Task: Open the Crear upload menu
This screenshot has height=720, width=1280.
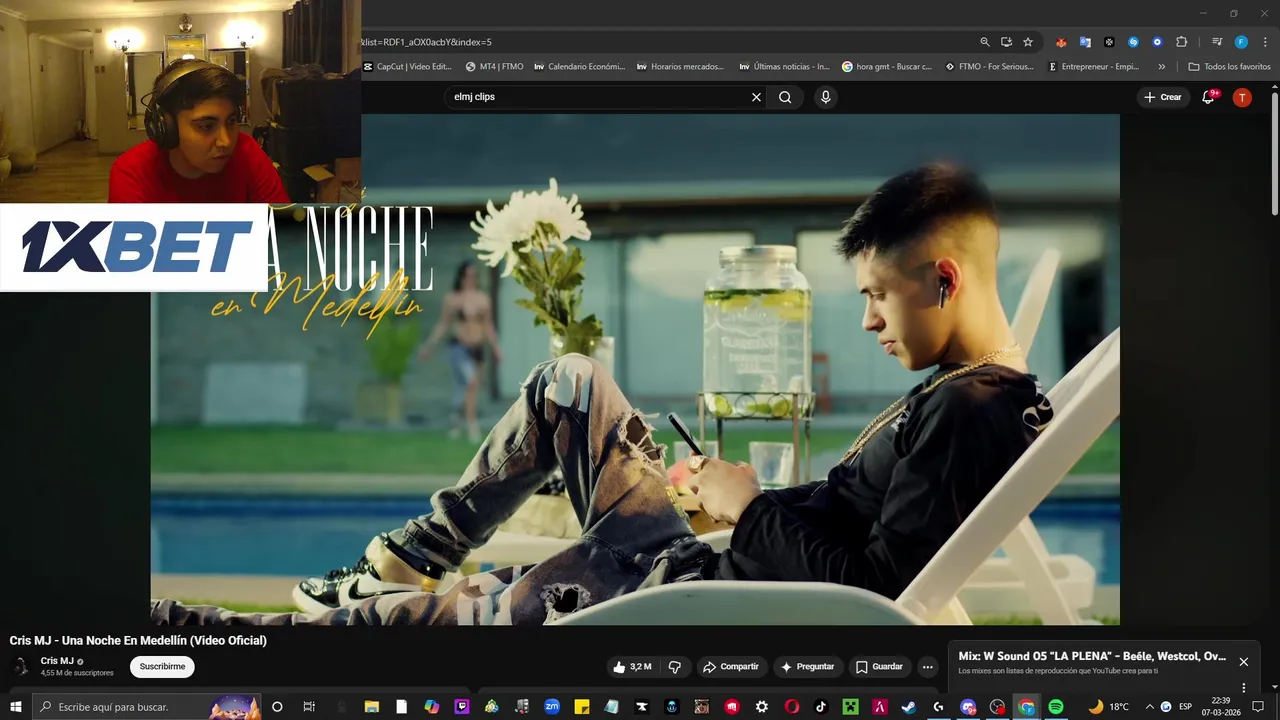Action: pyautogui.click(x=1163, y=97)
